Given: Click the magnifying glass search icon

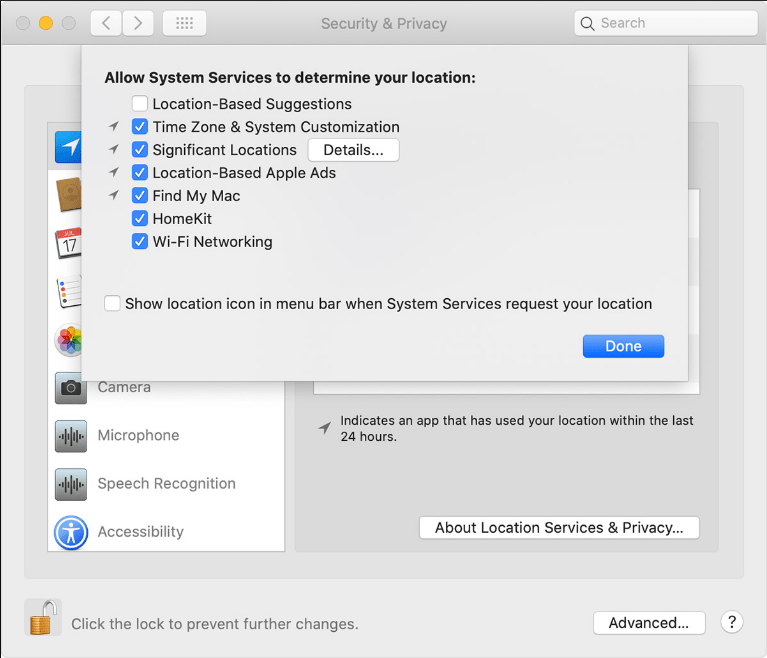Looking at the screenshot, I should 587,23.
